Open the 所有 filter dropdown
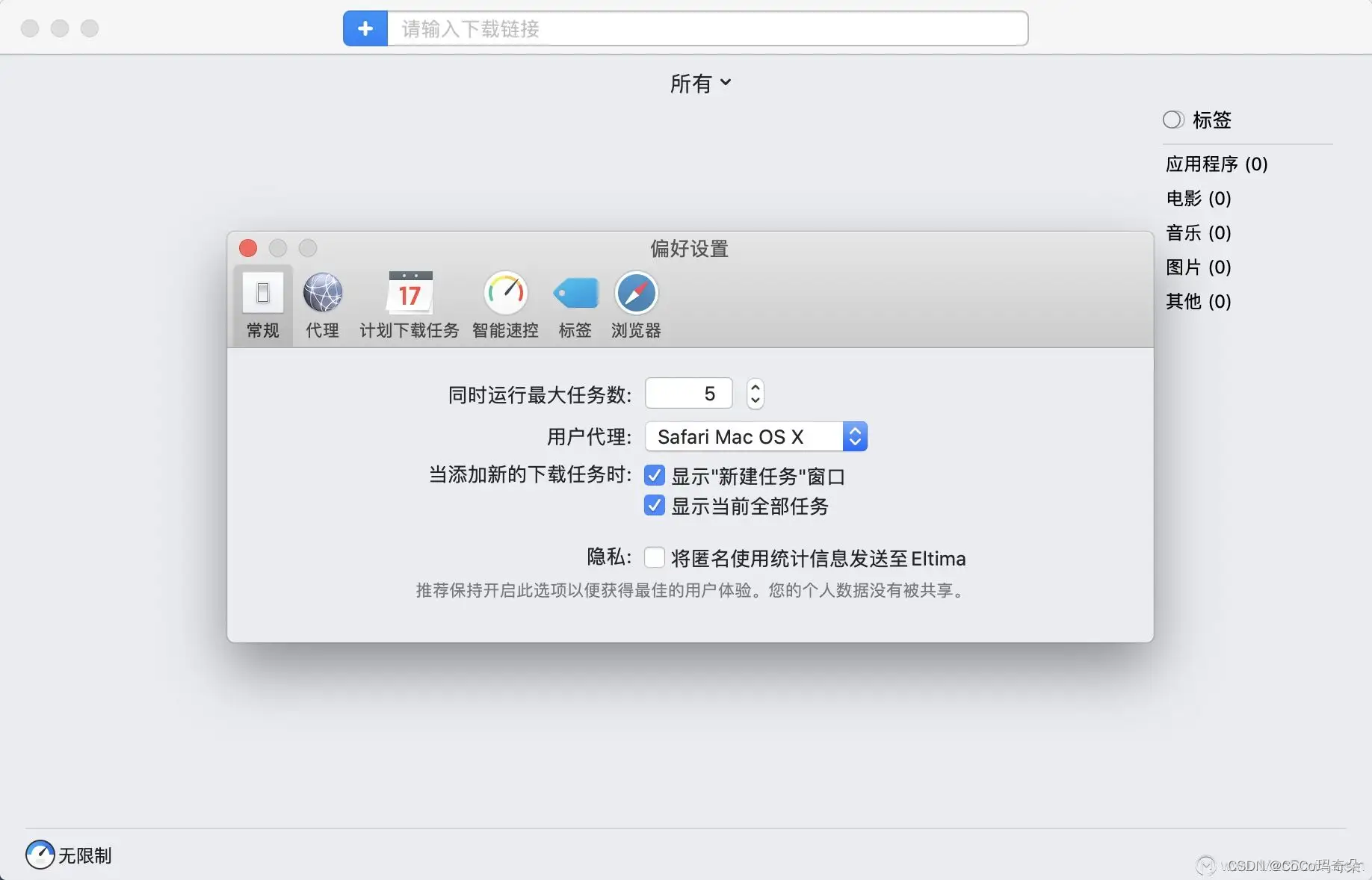The height and width of the screenshot is (880, 1372). tap(700, 83)
